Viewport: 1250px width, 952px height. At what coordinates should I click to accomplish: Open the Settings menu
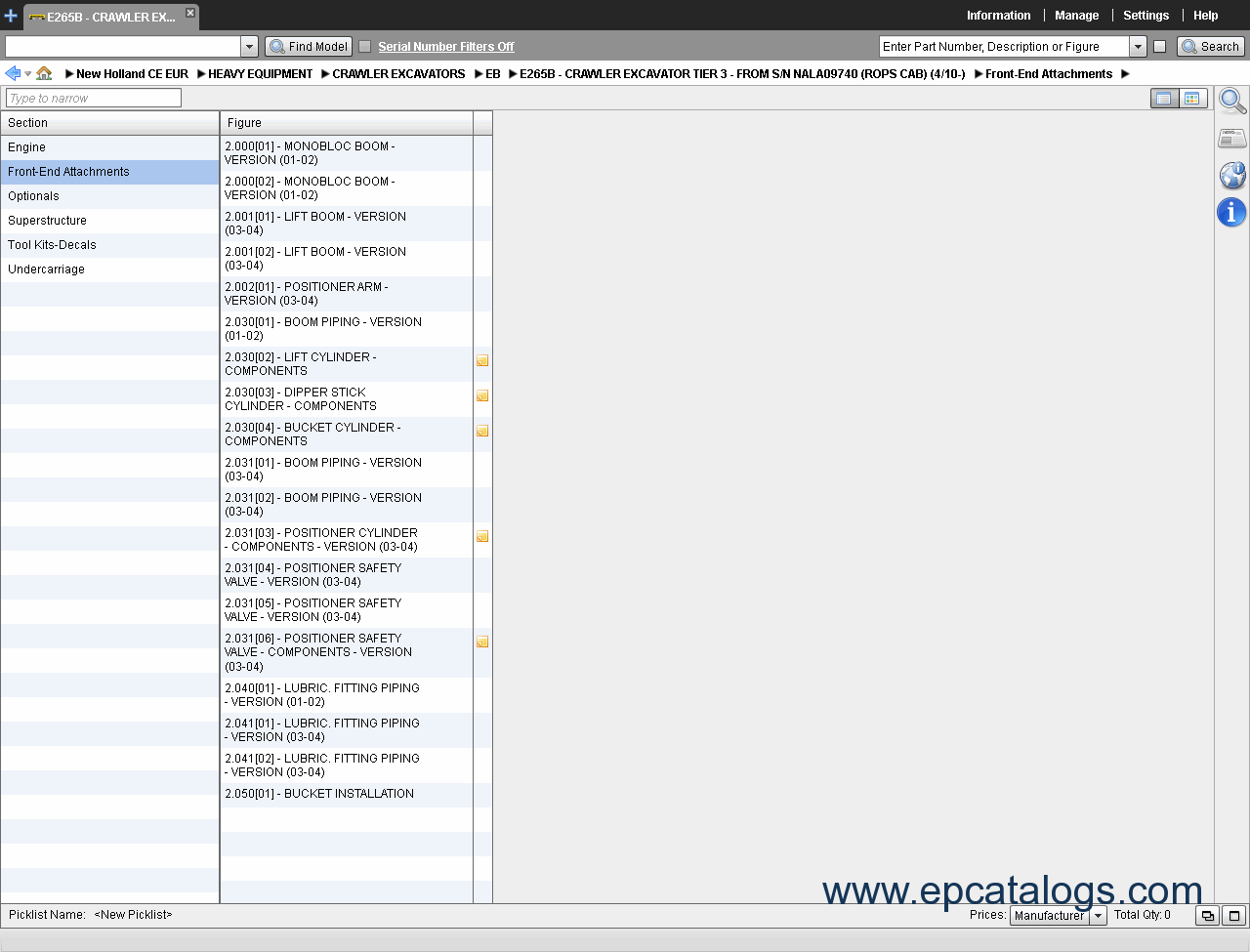click(1146, 16)
